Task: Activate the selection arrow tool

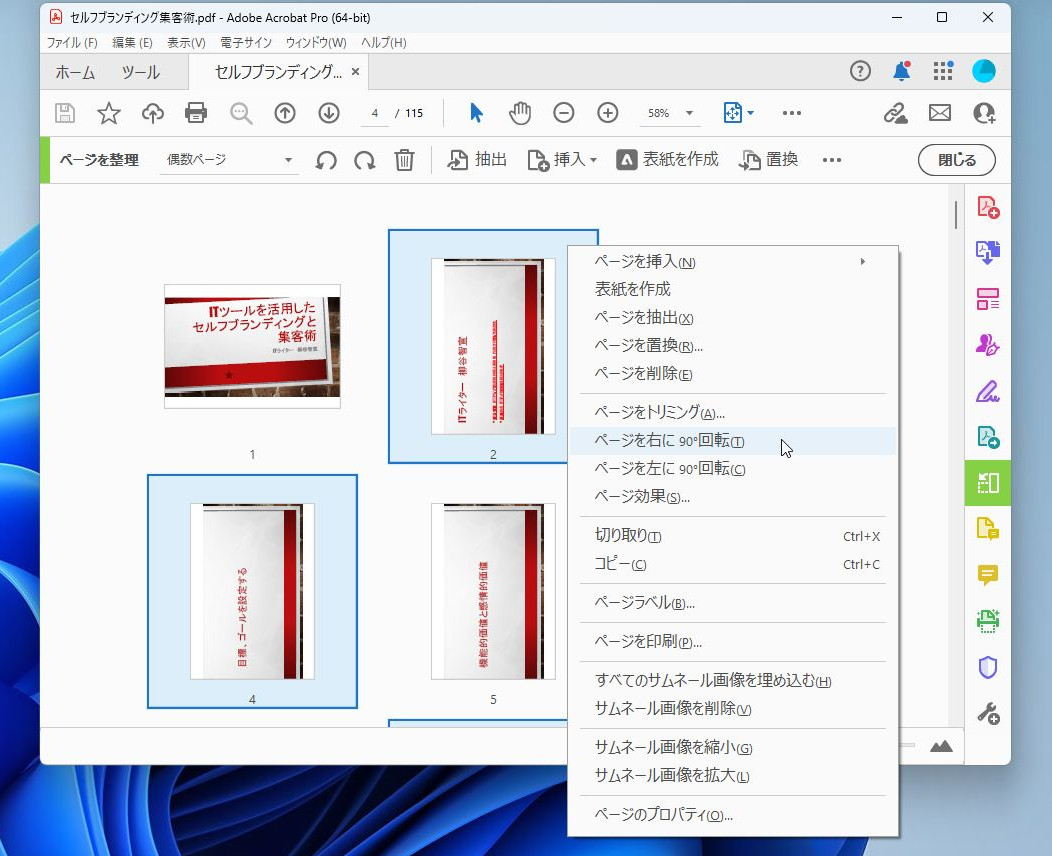Action: tap(476, 113)
